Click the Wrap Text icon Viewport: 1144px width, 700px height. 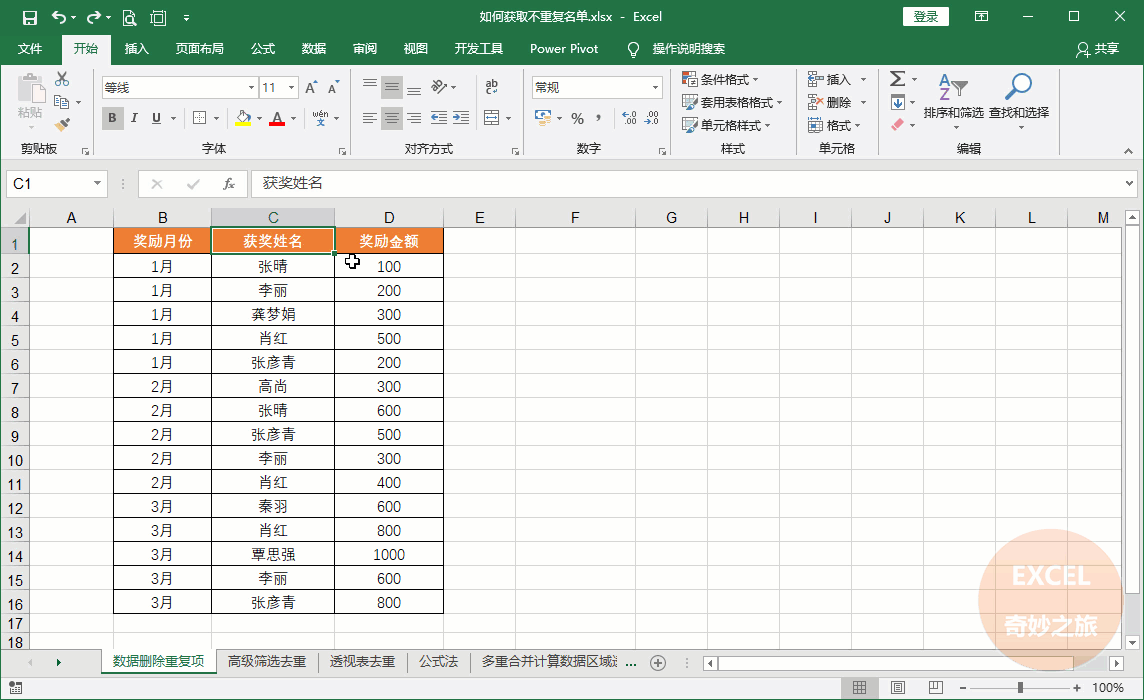click(492, 87)
